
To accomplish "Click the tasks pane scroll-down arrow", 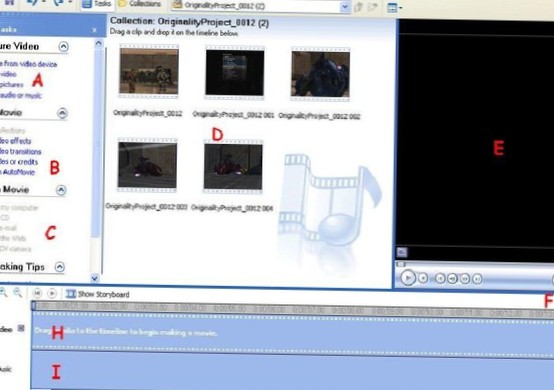I will point(94,278).
